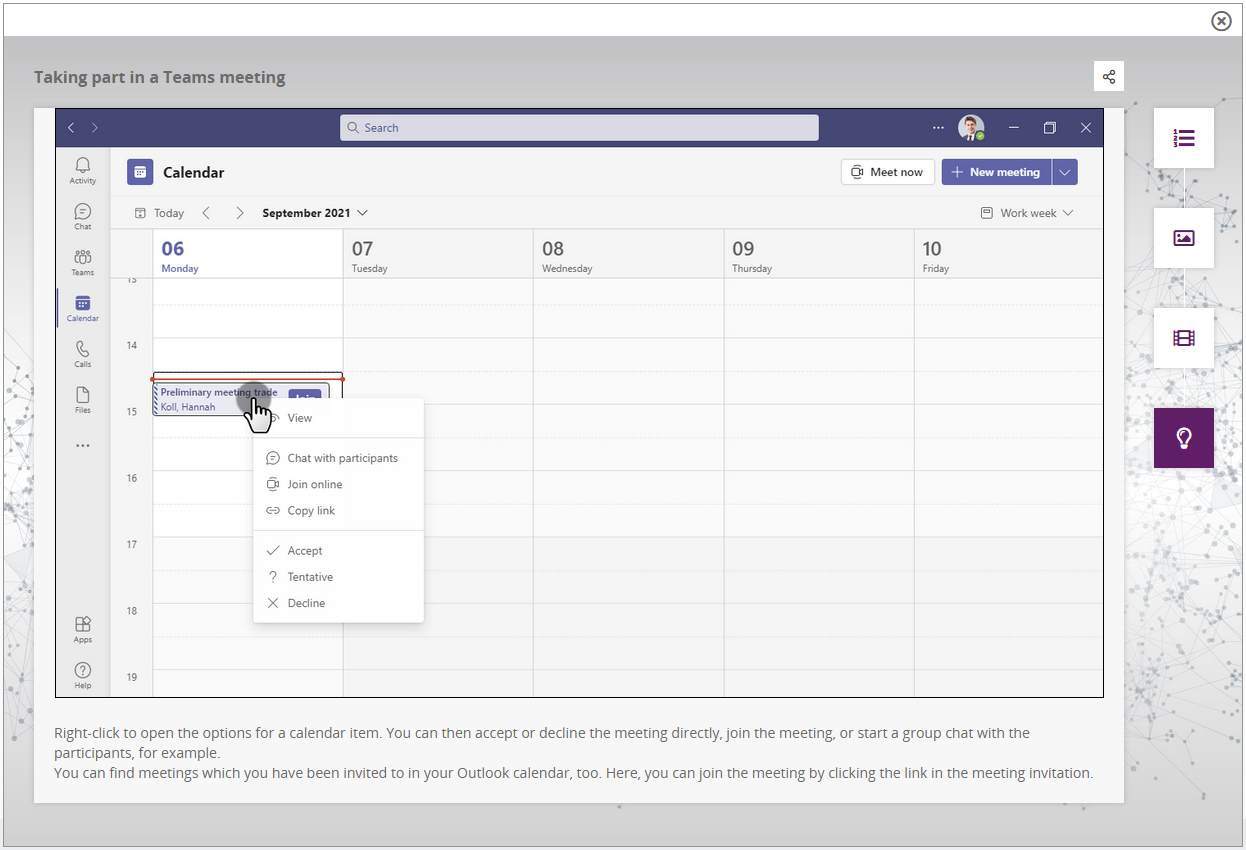Select the lightbulb tips icon

pyautogui.click(x=1184, y=438)
